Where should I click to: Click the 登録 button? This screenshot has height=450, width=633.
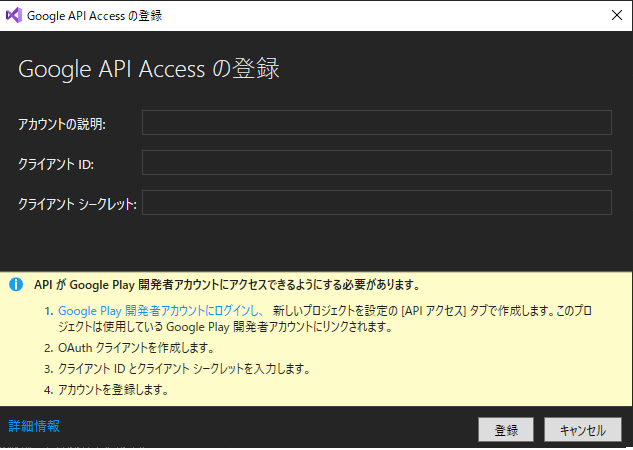[x=506, y=430]
